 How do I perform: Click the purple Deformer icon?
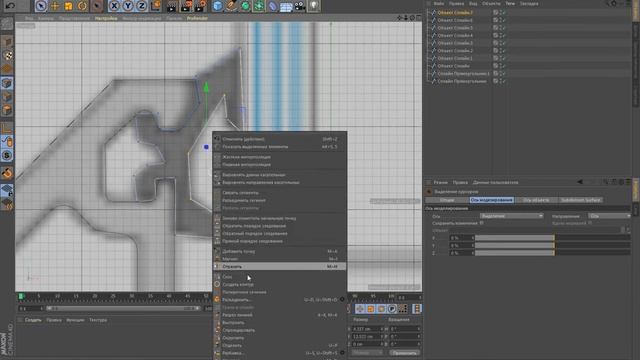point(272,6)
